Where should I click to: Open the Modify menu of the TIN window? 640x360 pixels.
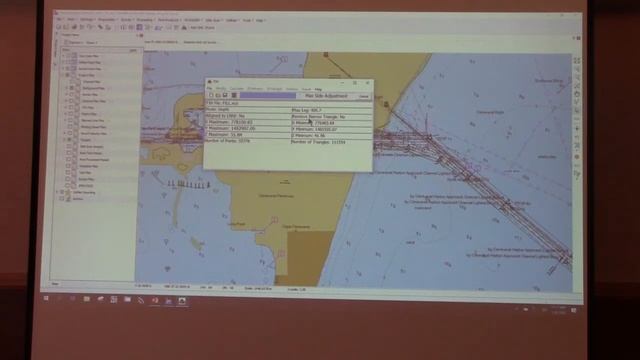[x=221, y=89]
